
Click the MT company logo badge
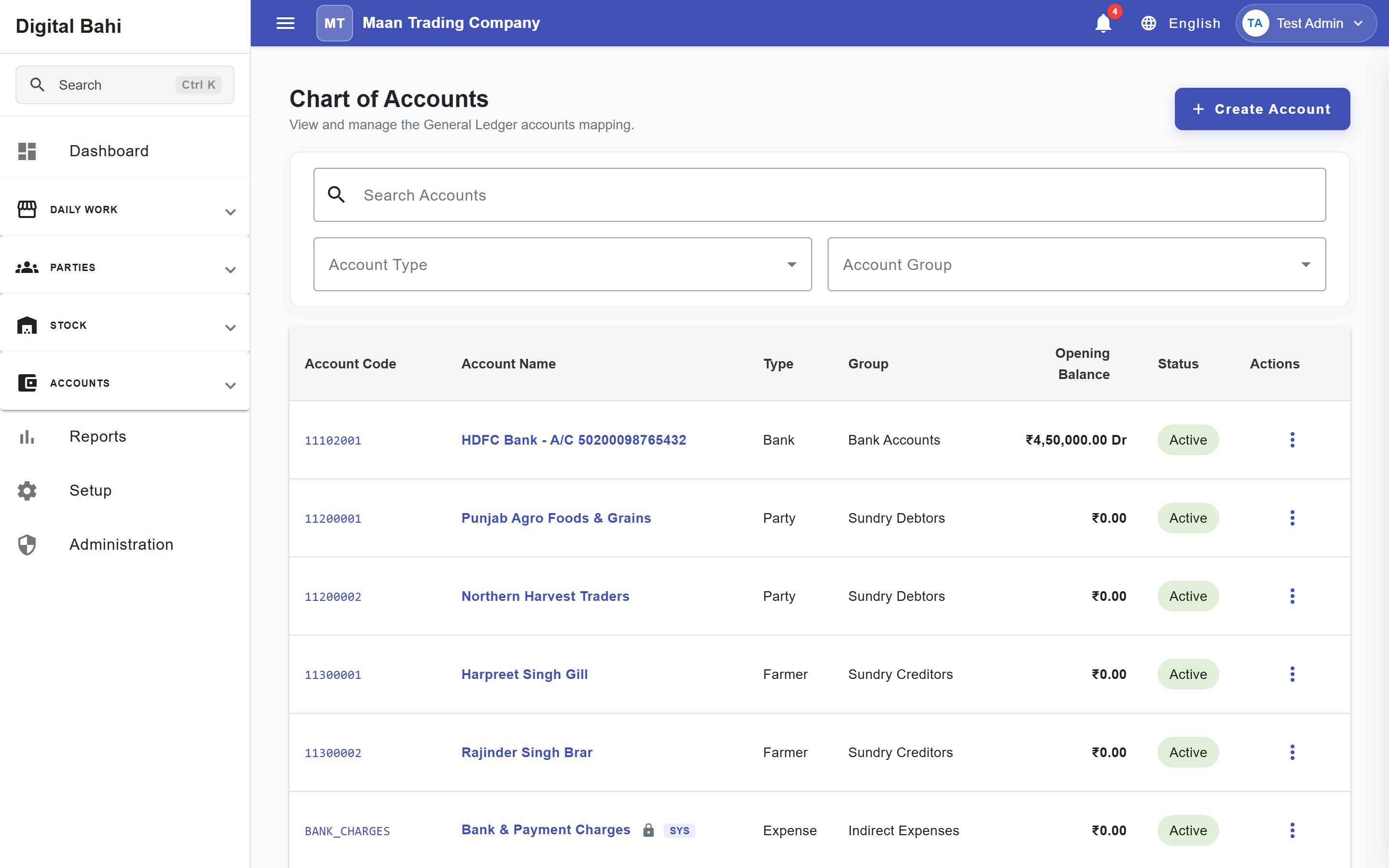pos(334,23)
